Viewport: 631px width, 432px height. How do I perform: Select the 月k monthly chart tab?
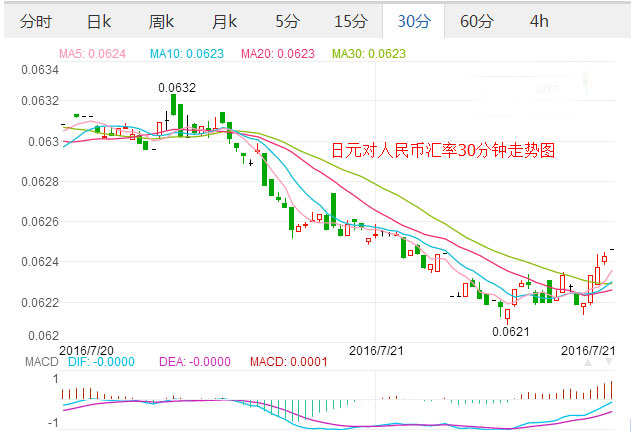(x=224, y=21)
